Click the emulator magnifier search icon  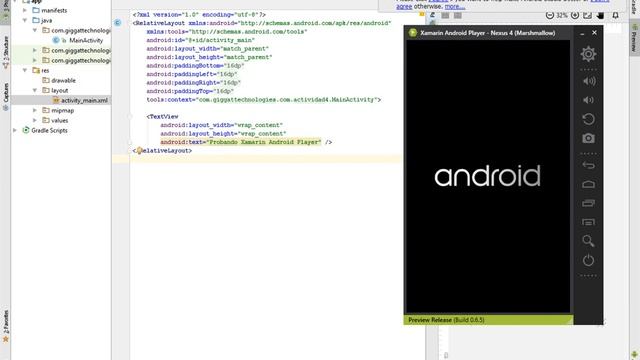[588, 241]
